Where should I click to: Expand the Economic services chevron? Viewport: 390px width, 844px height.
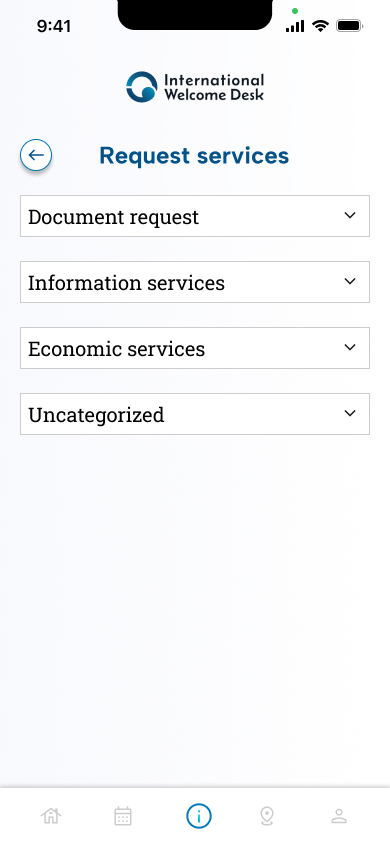point(350,347)
